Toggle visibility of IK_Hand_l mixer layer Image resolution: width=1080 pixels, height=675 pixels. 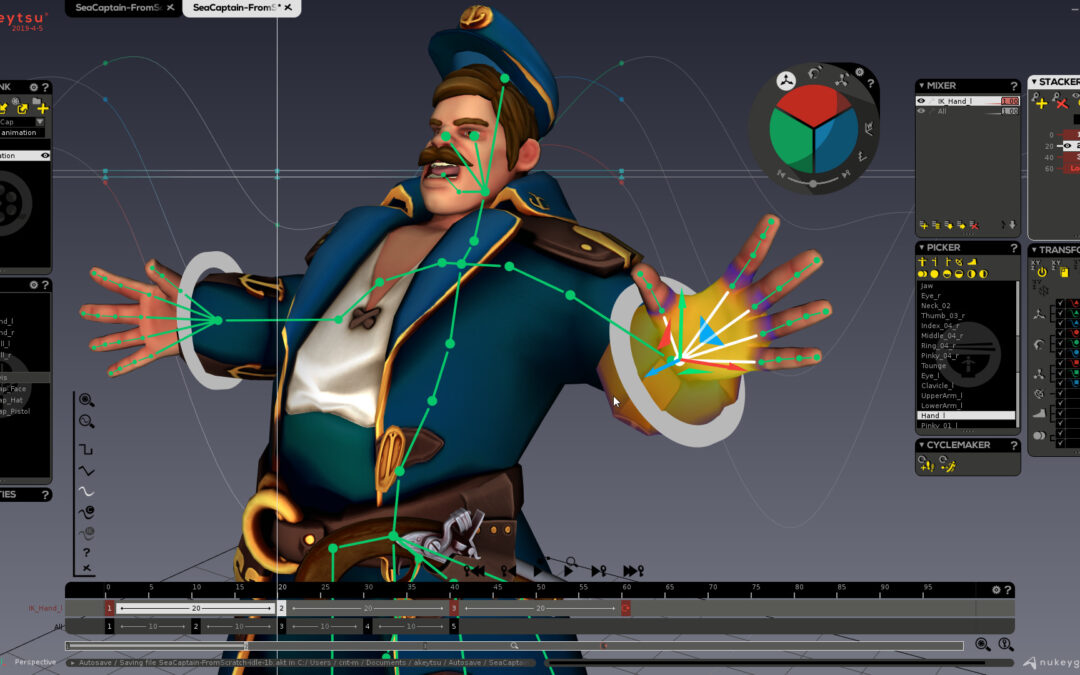(x=921, y=101)
